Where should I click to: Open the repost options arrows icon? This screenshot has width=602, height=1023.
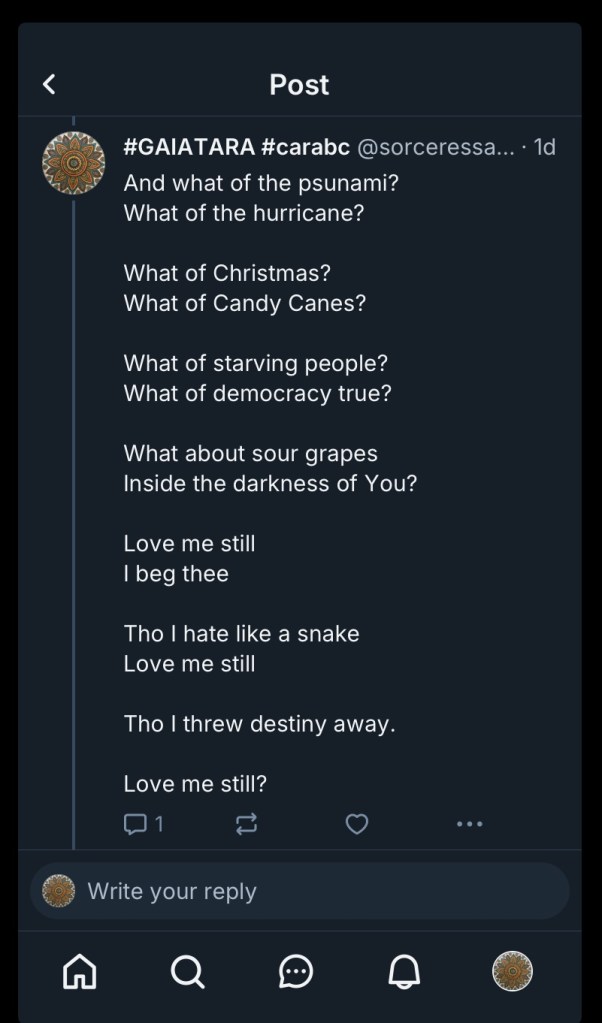pyautogui.click(x=246, y=824)
